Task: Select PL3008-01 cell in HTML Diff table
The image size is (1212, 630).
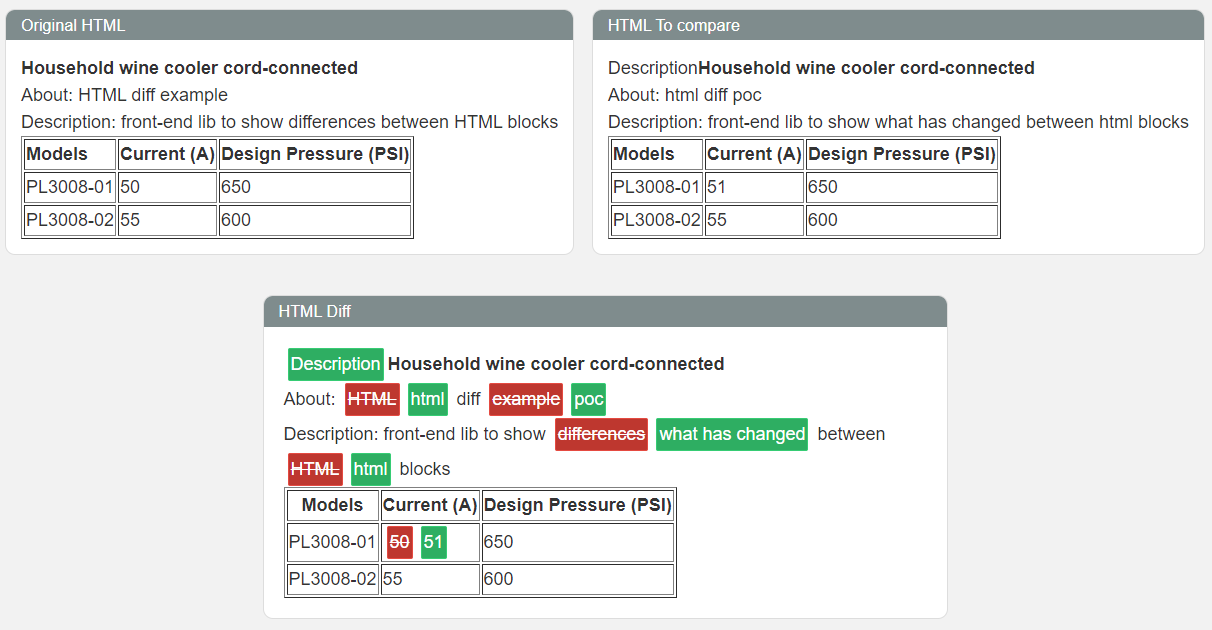Action: [x=333, y=542]
